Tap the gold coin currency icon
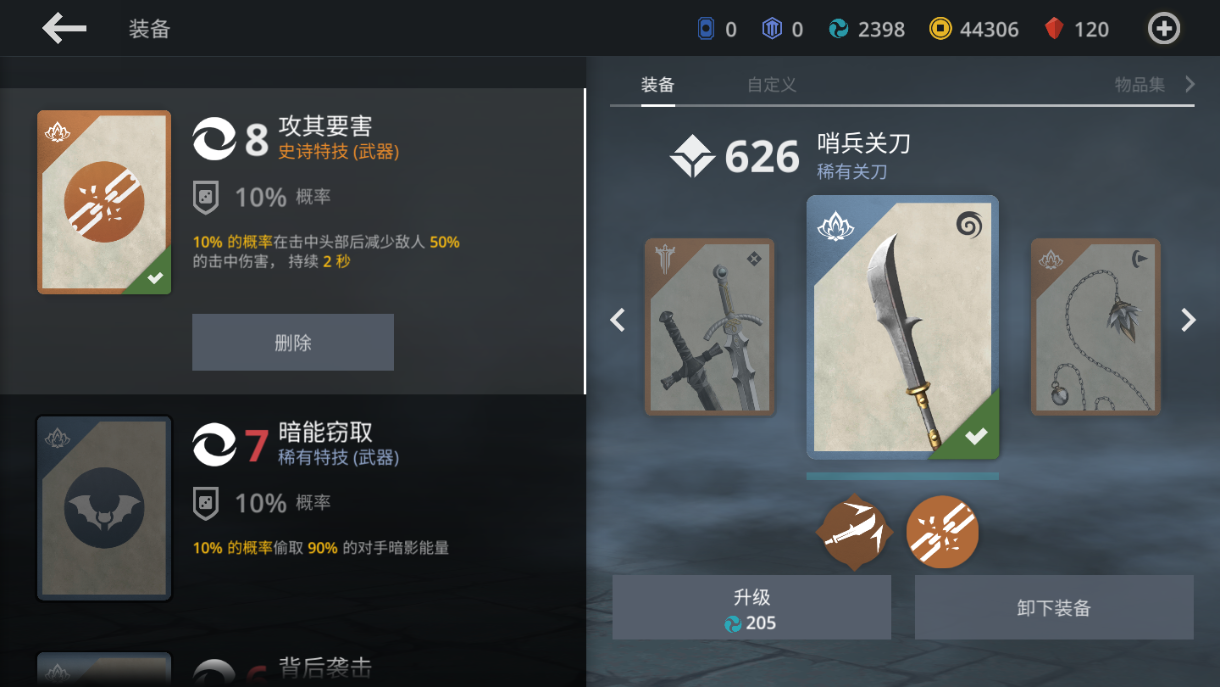The image size is (1220, 687). [x=940, y=29]
